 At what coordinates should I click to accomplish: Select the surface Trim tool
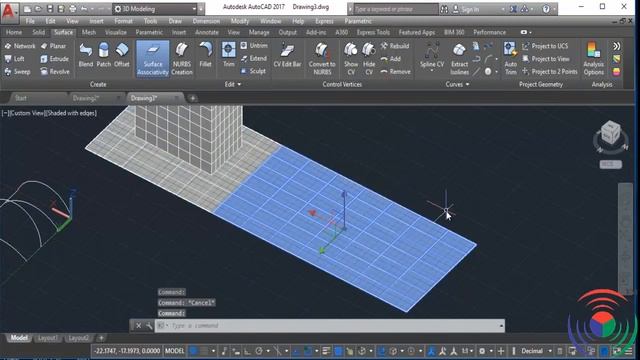point(229,55)
